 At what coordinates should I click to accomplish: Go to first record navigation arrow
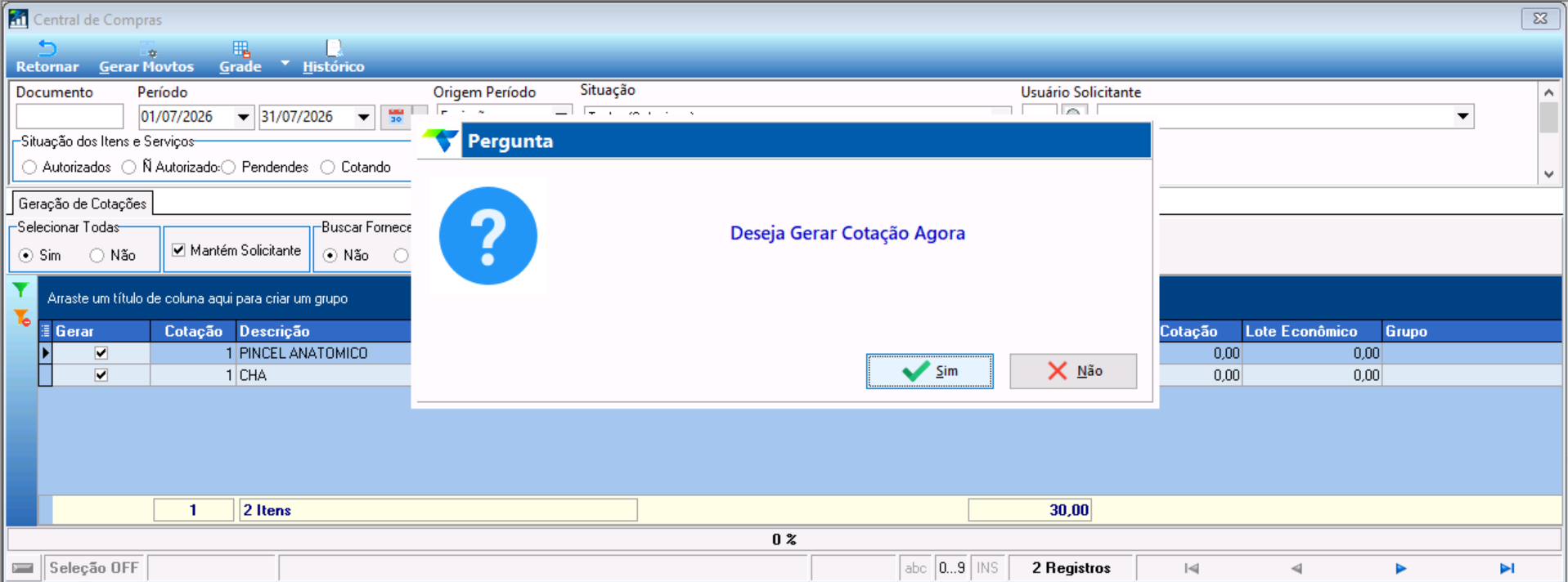(1192, 568)
